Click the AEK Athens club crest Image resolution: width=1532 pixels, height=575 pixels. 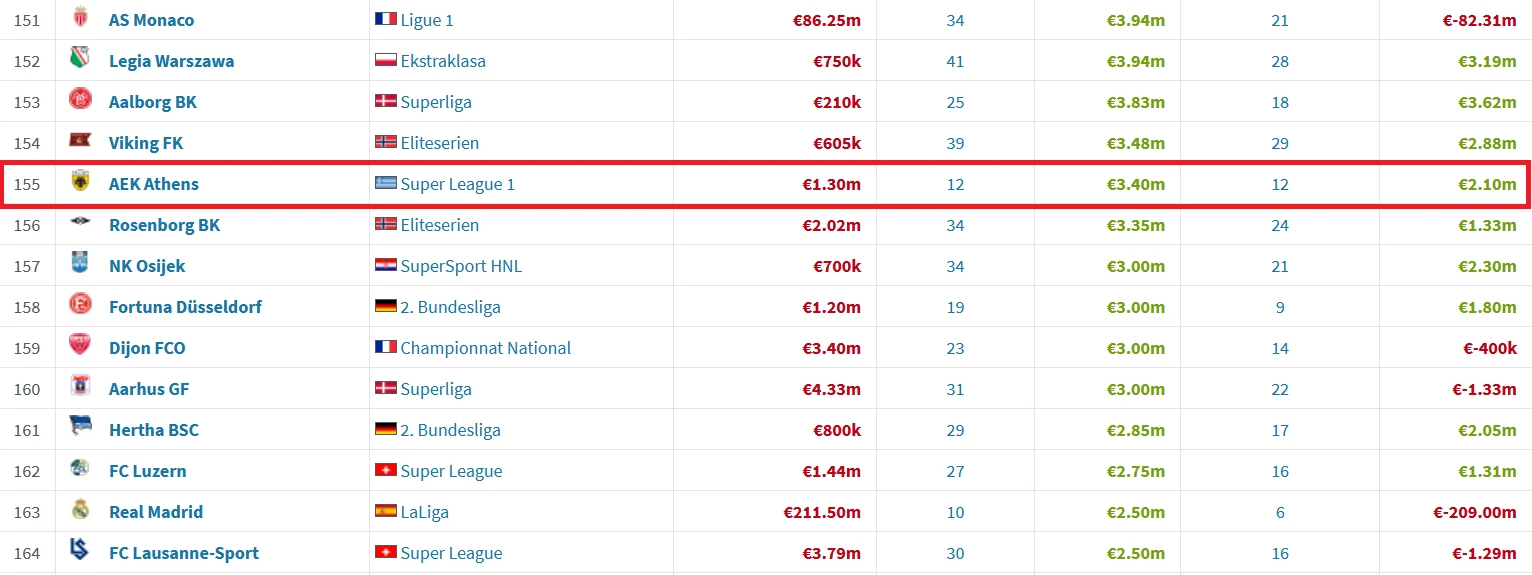coord(80,183)
